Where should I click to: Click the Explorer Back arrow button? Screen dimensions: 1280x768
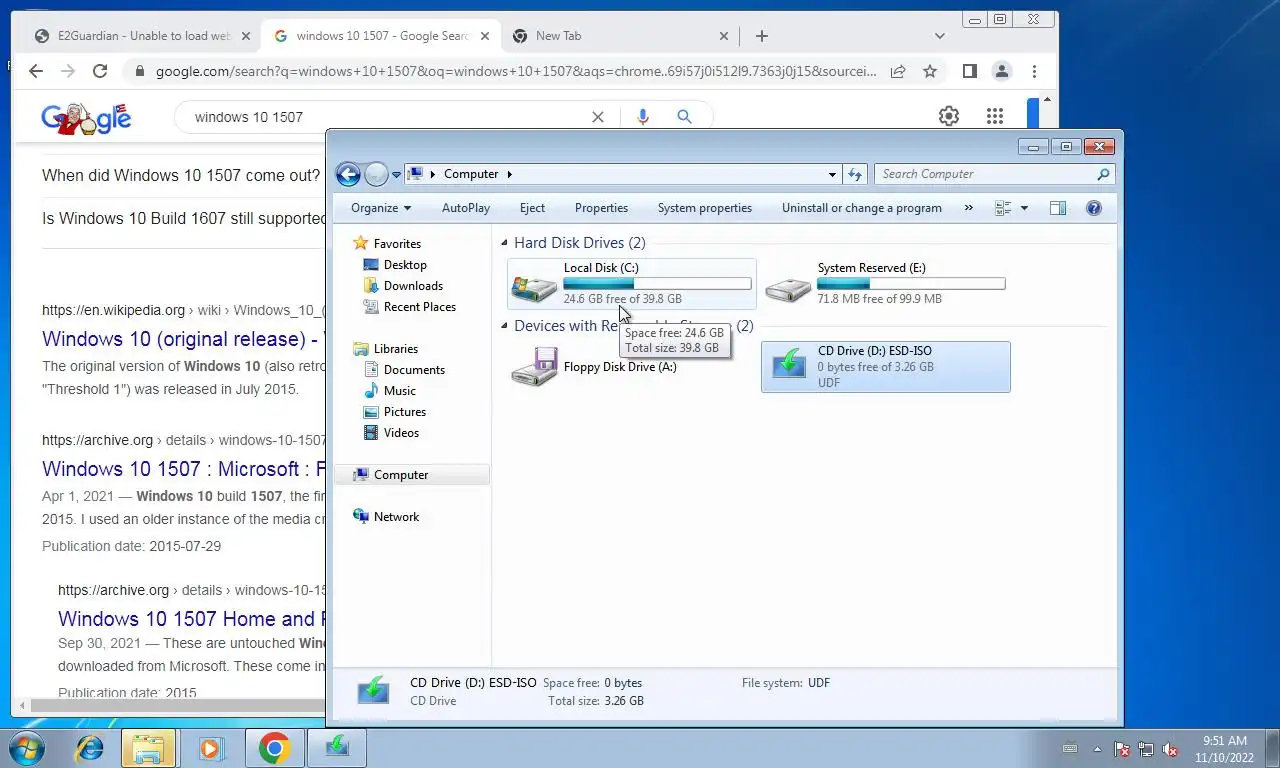pos(348,174)
